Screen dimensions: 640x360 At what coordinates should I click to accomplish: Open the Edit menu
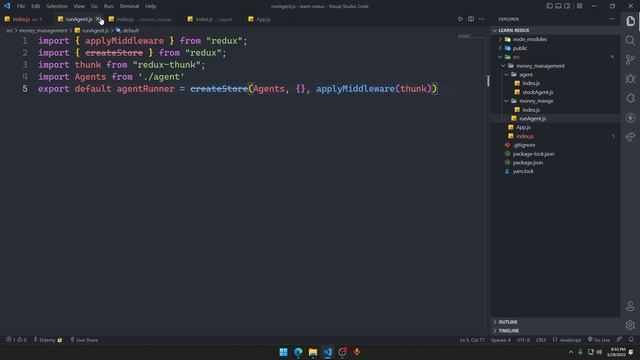point(36,6)
